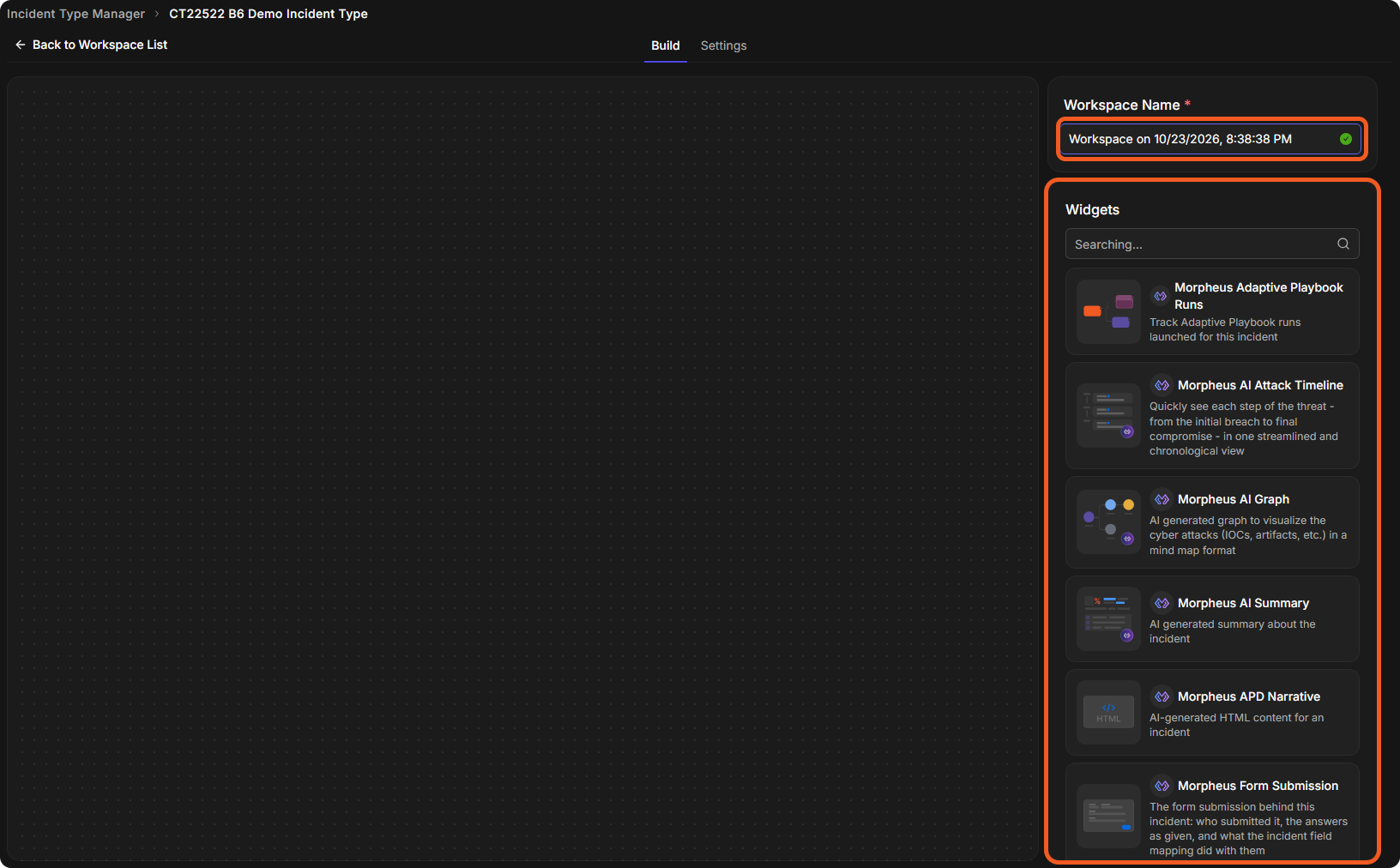
Task: Click the Morpheus AI Attack Timeline title
Action: 1260,385
